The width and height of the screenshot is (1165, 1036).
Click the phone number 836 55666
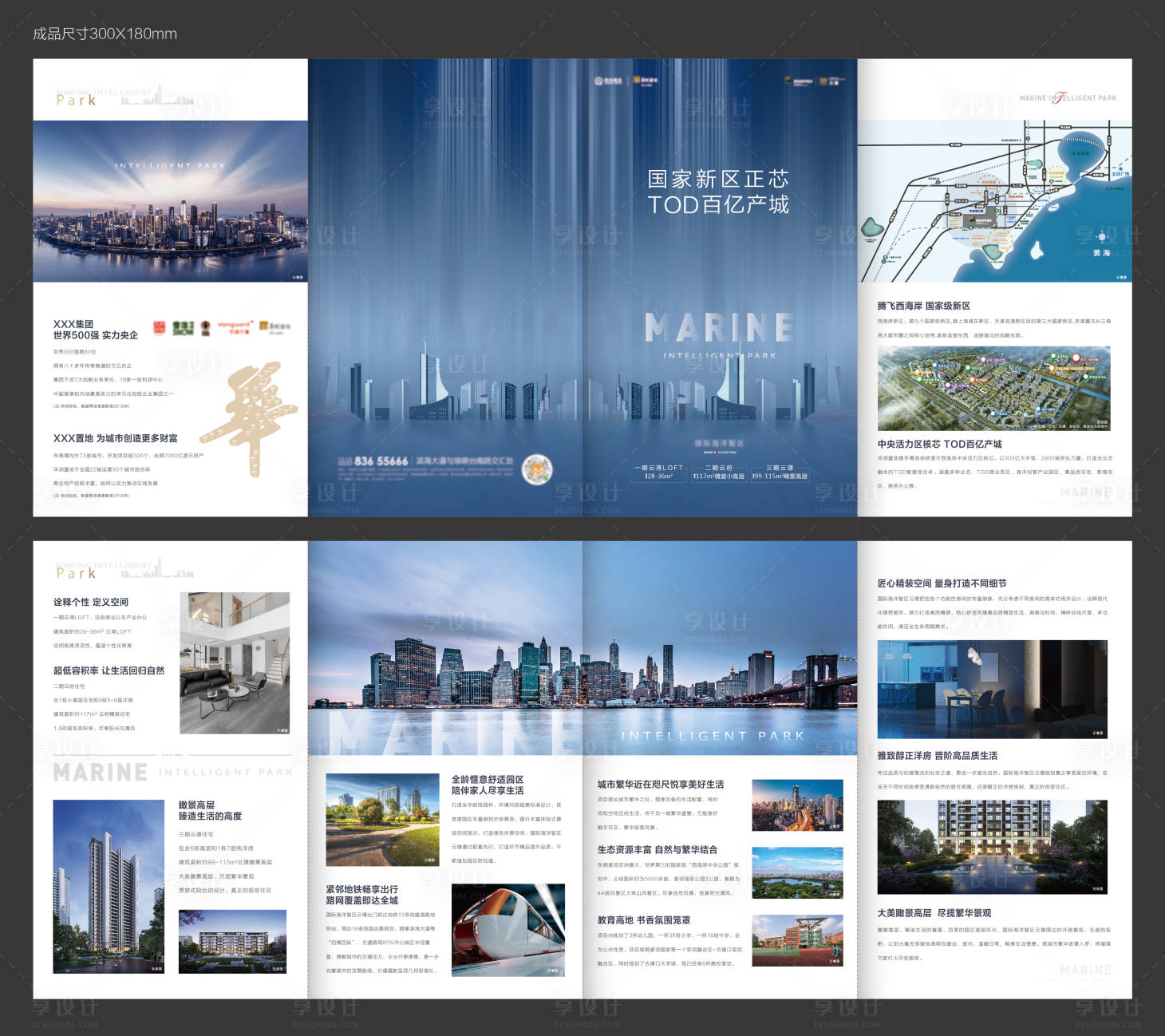[x=381, y=461]
